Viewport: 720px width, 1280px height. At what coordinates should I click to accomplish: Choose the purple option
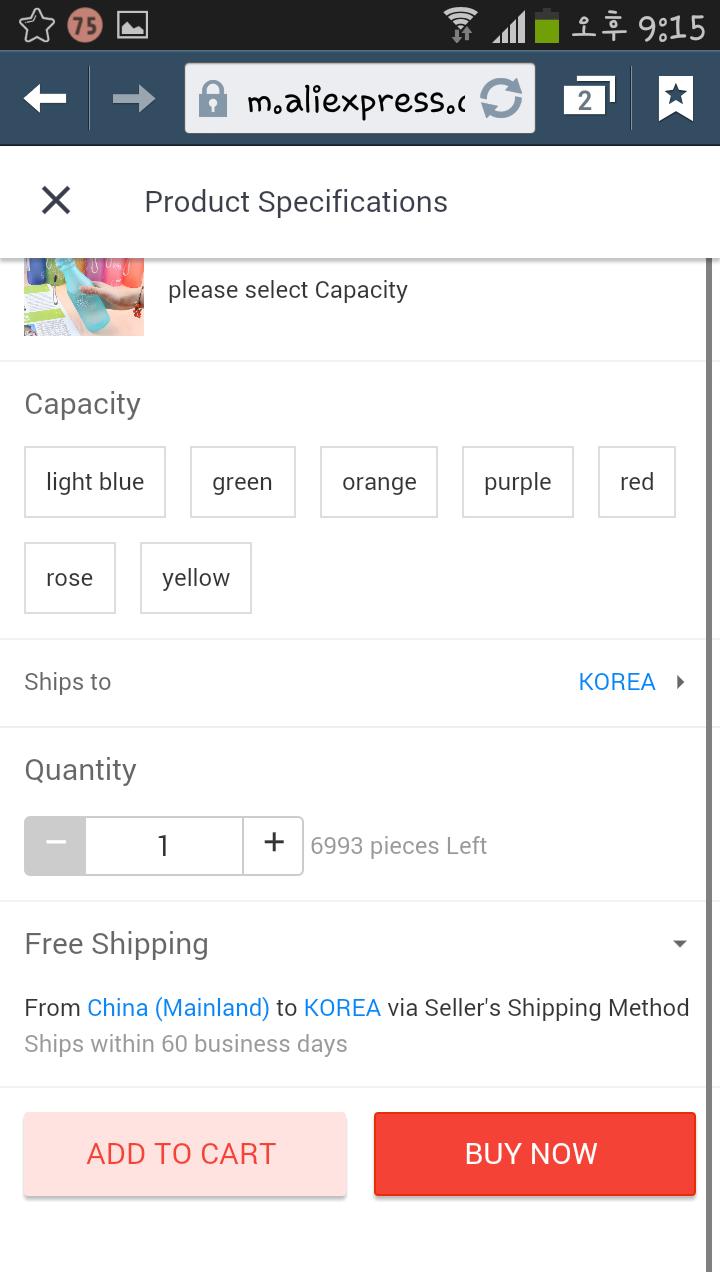pyautogui.click(x=517, y=482)
